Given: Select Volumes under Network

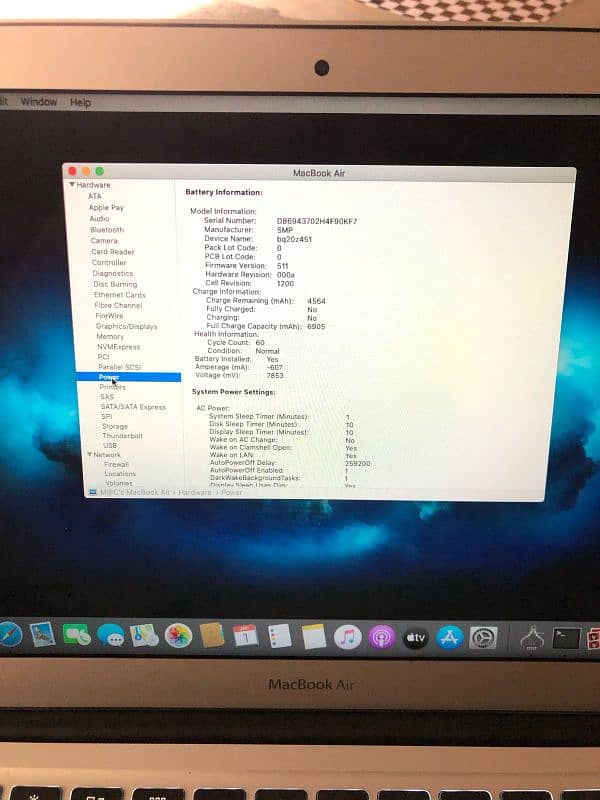Looking at the screenshot, I should [x=119, y=483].
